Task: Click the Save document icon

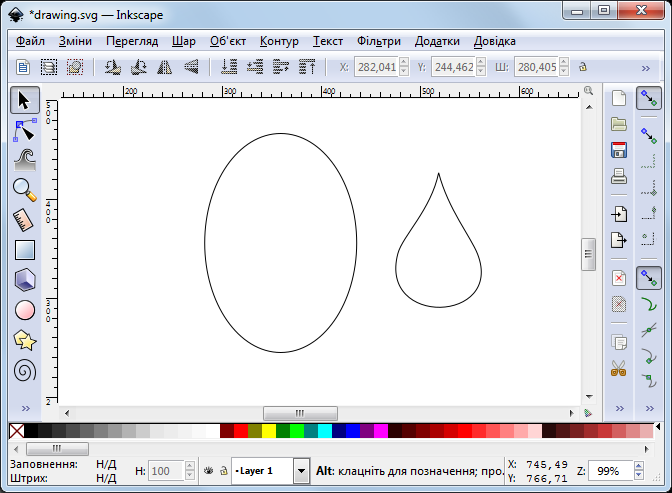Action: (x=619, y=150)
